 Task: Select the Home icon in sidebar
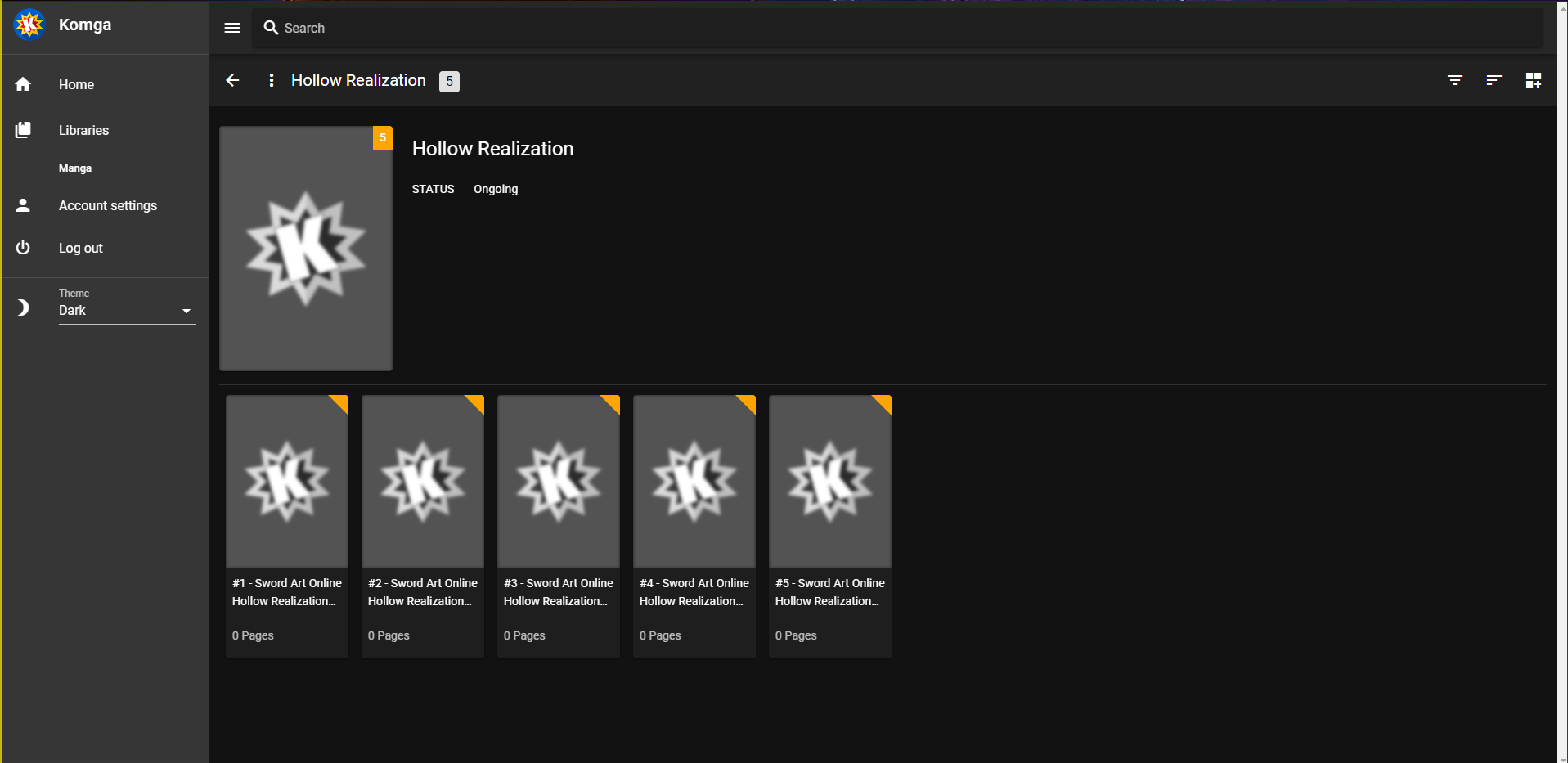(x=23, y=84)
